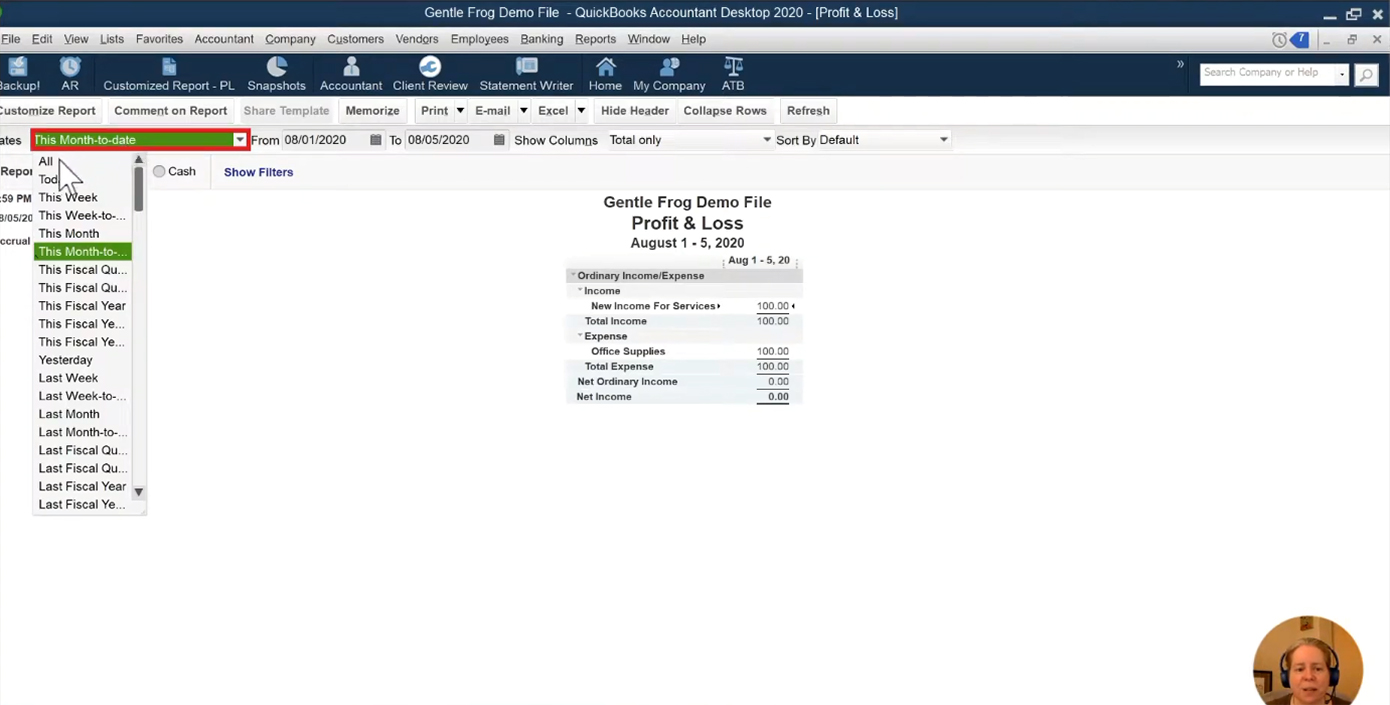Click the Office Supplies 100.00 amount

[772, 351]
